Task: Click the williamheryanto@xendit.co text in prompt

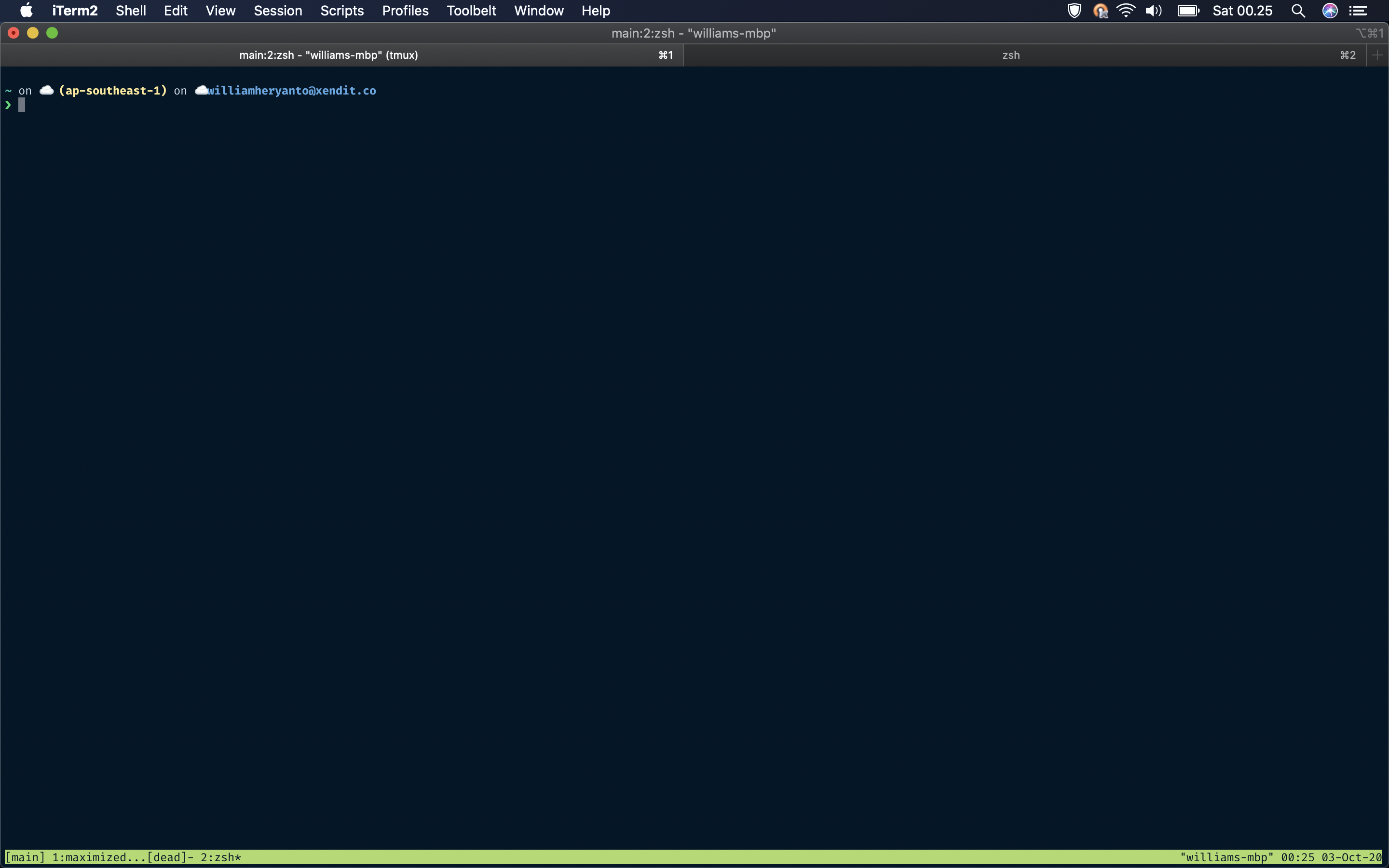Action: pyautogui.click(x=292, y=90)
